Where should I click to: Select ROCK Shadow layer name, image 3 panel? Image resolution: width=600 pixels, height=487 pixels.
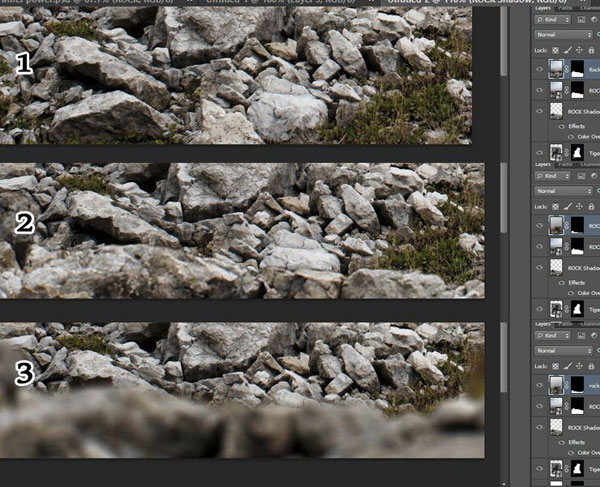click(x=584, y=428)
